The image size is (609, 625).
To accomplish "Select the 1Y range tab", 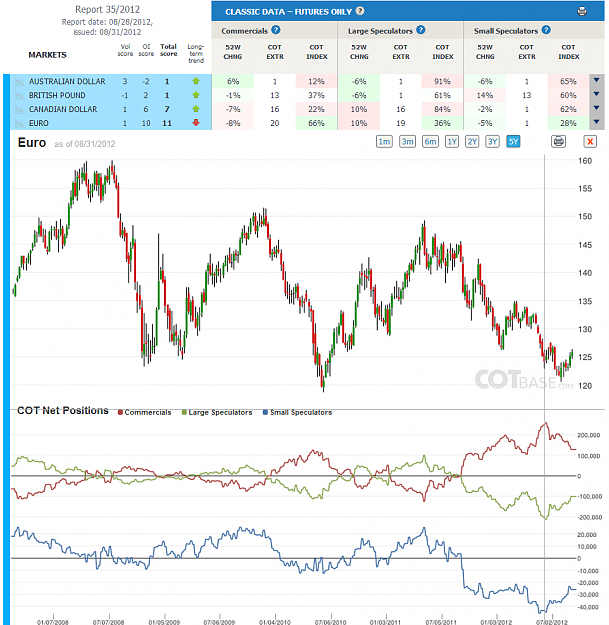I will (452, 142).
